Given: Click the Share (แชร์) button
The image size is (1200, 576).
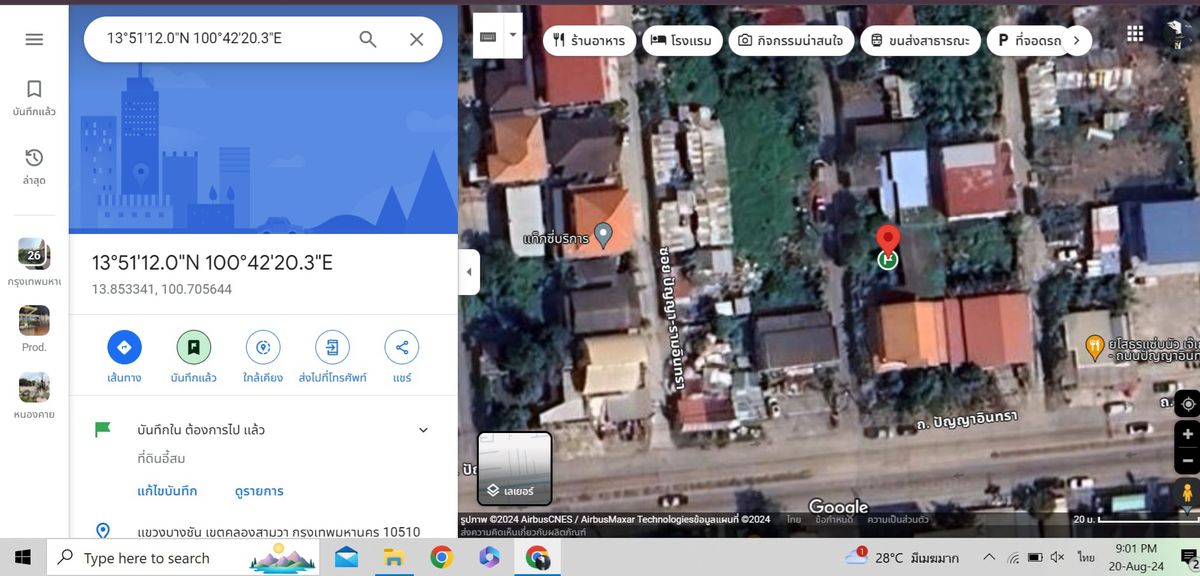Looking at the screenshot, I should 402,357.
